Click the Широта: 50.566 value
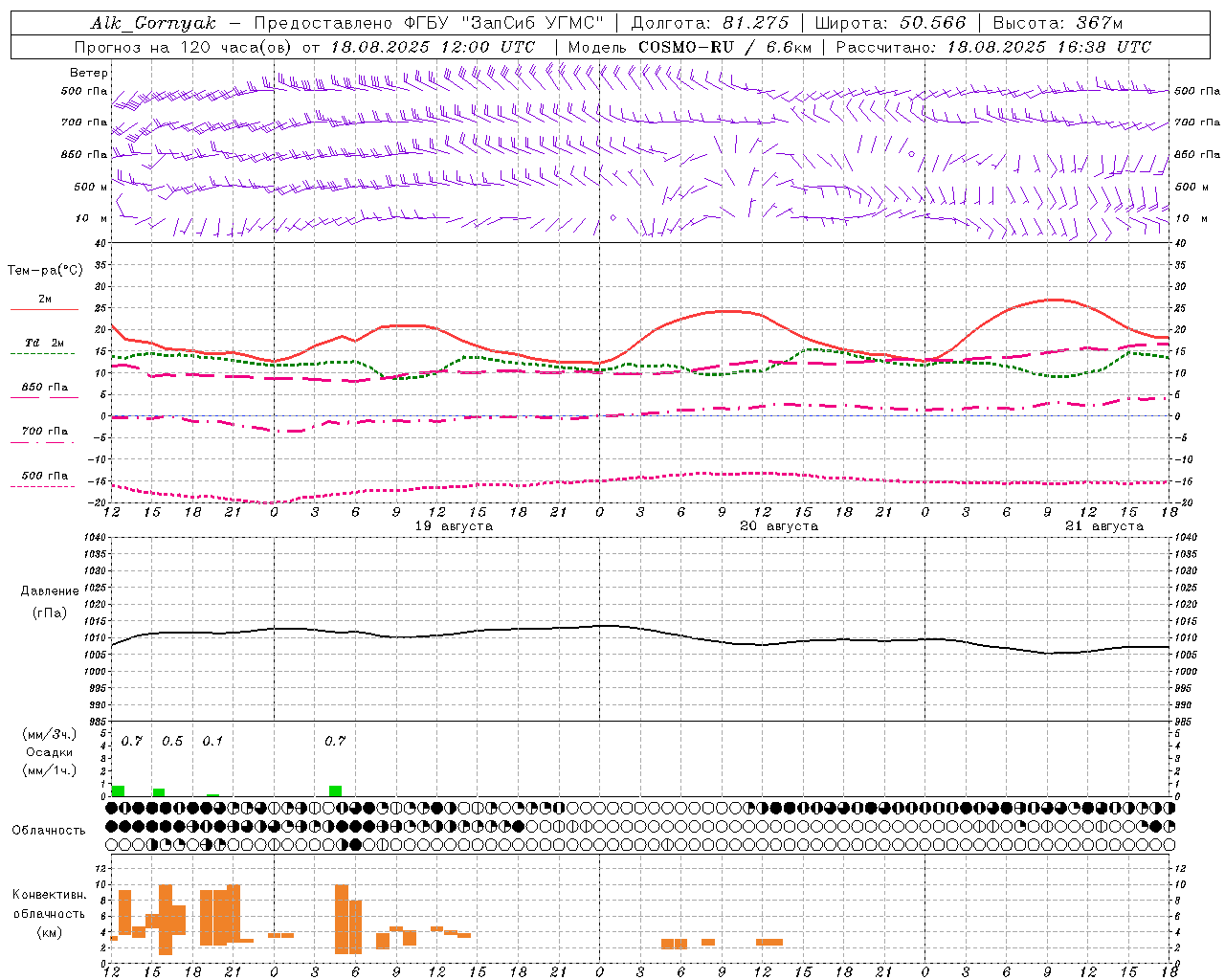This screenshot has width=1225, height=980. pyautogui.click(x=890, y=23)
